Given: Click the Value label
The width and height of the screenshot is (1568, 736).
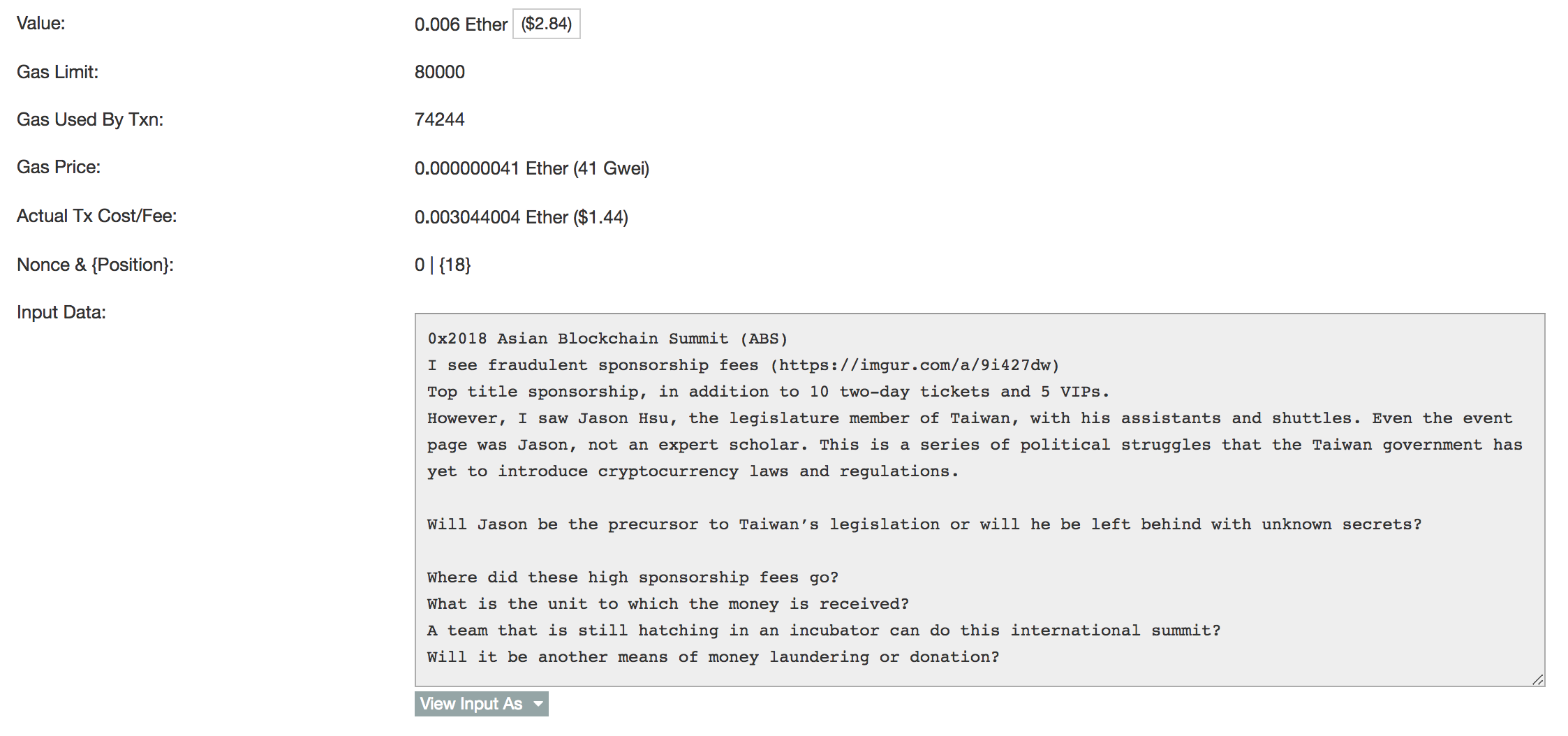Looking at the screenshot, I should pos(41,23).
